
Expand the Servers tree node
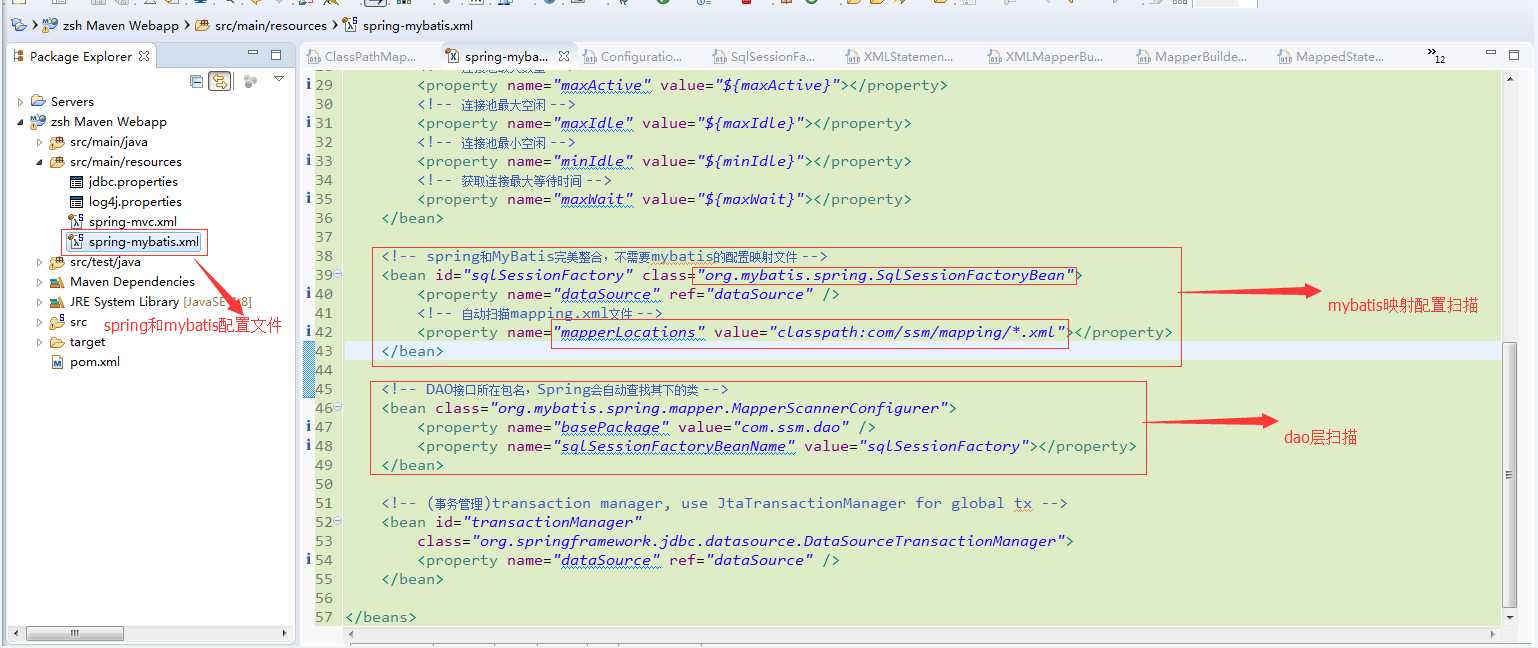click(x=20, y=102)
